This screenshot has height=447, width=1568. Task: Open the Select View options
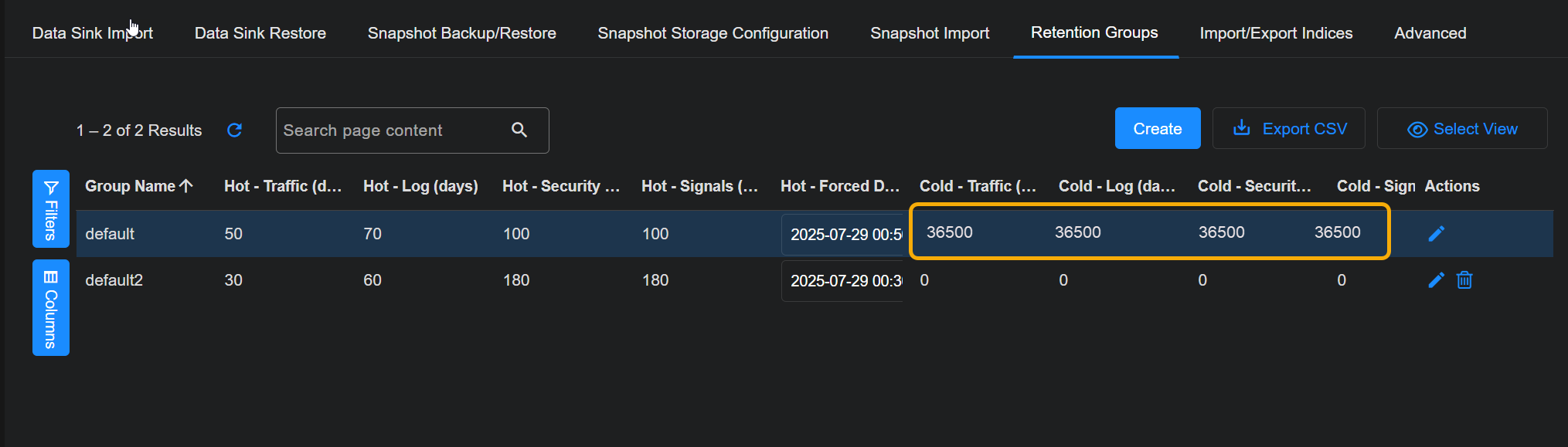(x=1461, y=129)
